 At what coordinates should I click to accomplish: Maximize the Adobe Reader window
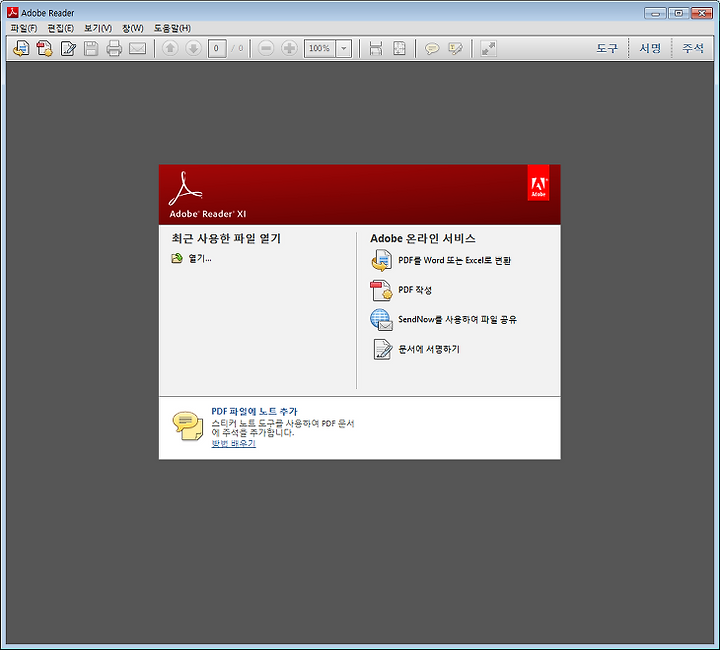(679, 13)
